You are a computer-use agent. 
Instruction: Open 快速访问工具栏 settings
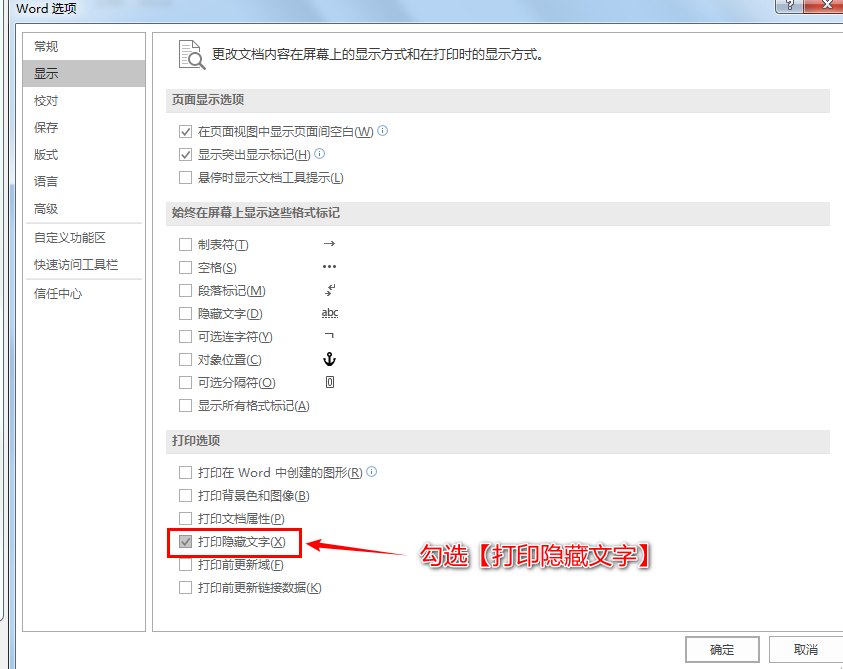pyautogui.click(x=84, y=265)
